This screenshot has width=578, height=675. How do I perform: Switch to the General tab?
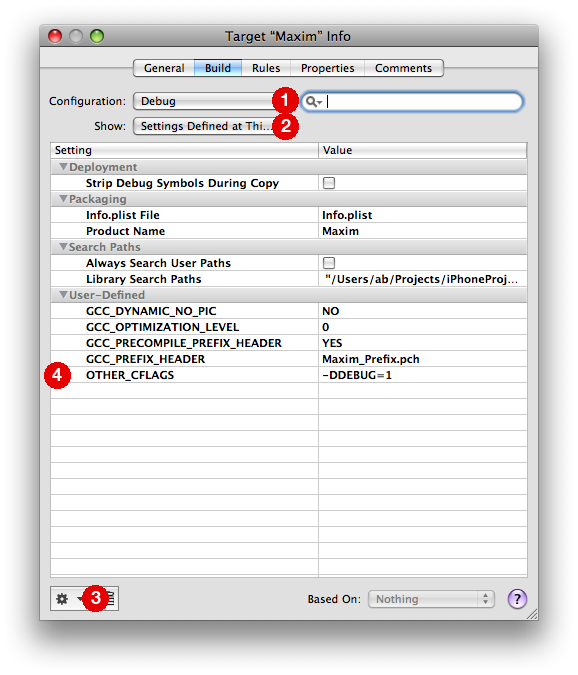[x=164, y=68]
